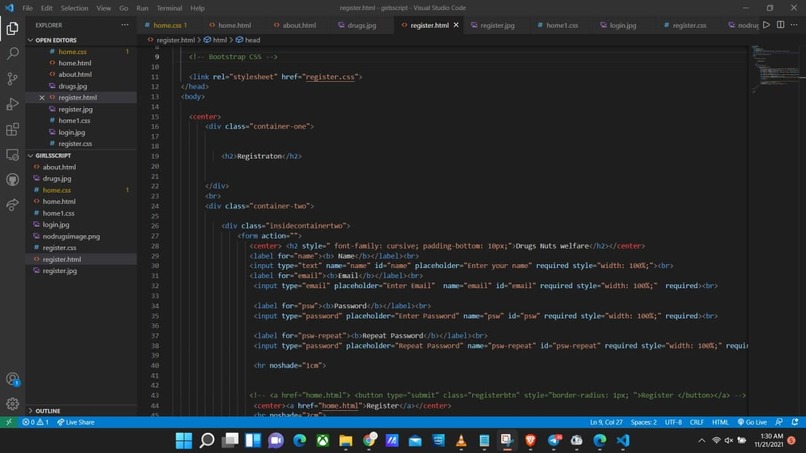806x453 pixels.
Task: Open the GitHub view in activity bar
Action: coord(12,179)
